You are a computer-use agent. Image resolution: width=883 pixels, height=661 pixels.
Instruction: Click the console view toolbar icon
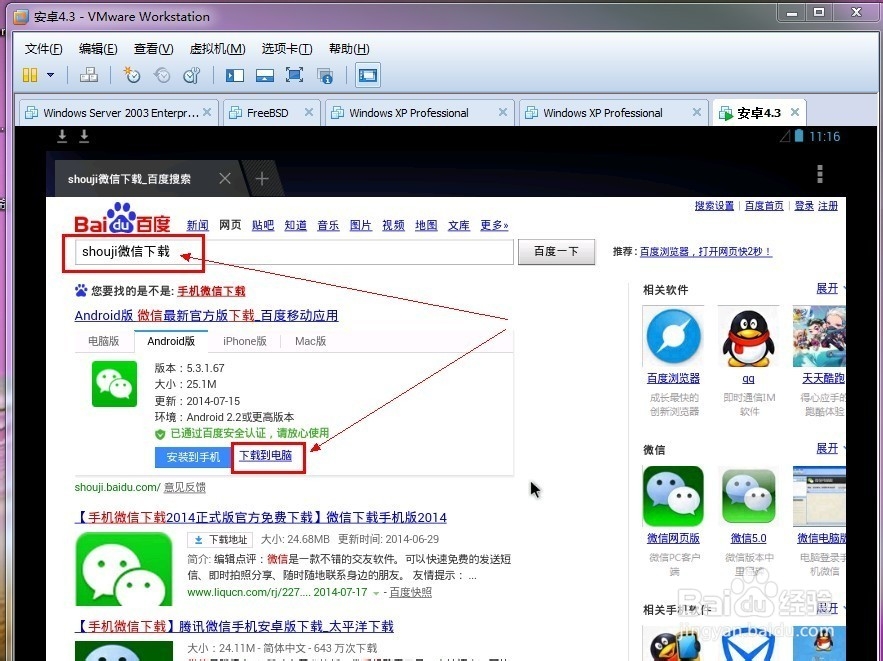pyautogui.click(x=368, y=75)
